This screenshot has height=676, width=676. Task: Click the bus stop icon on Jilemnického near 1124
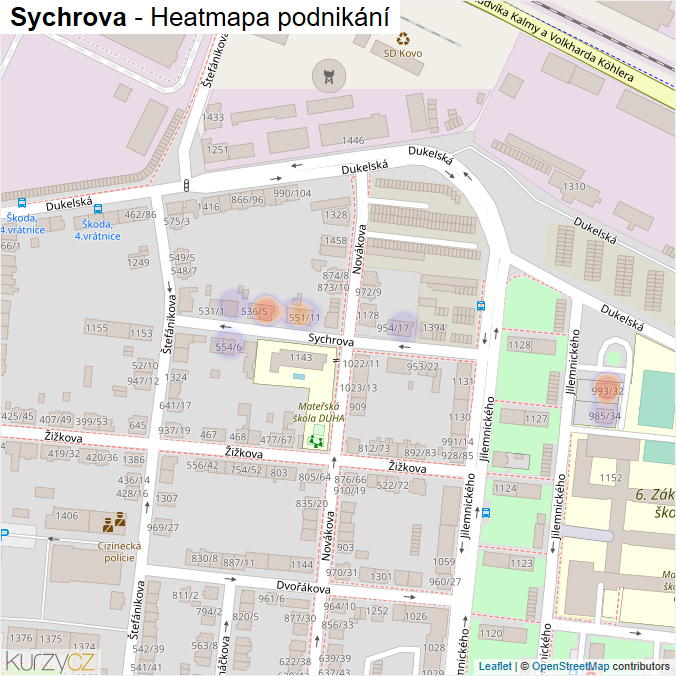pyautogui.click(x=486, y=513)
